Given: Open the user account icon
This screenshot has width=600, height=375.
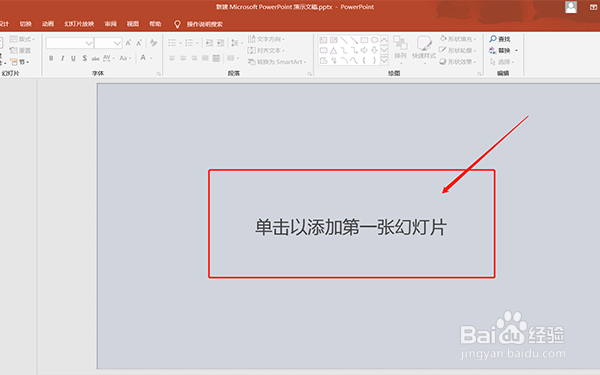Looking at the screenshot, I should tap(571, 7).
